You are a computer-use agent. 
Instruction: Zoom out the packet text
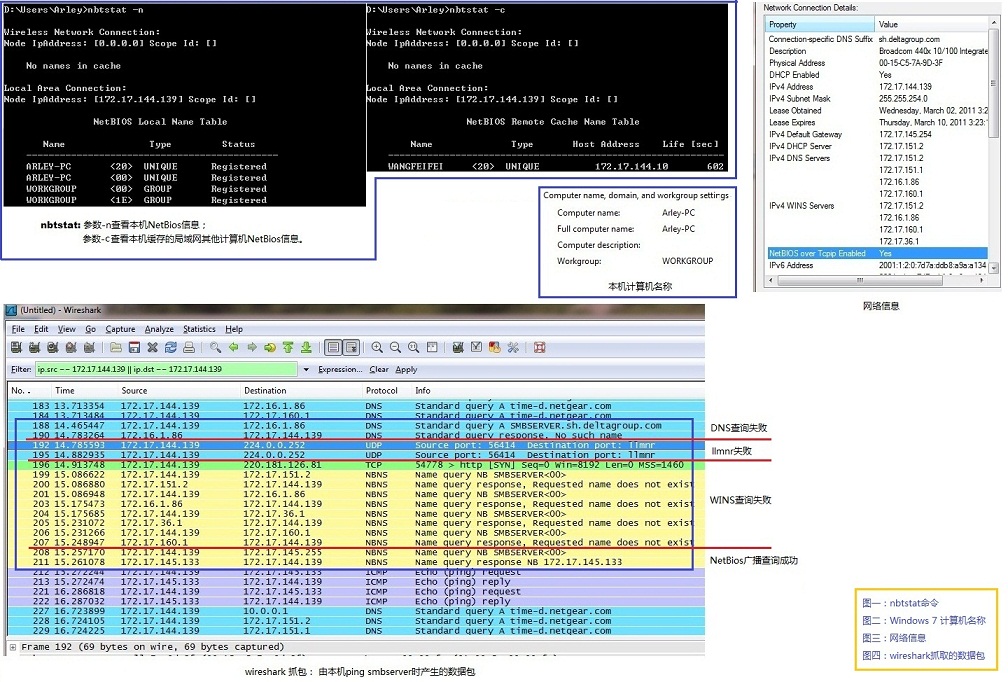click(395, 348)
